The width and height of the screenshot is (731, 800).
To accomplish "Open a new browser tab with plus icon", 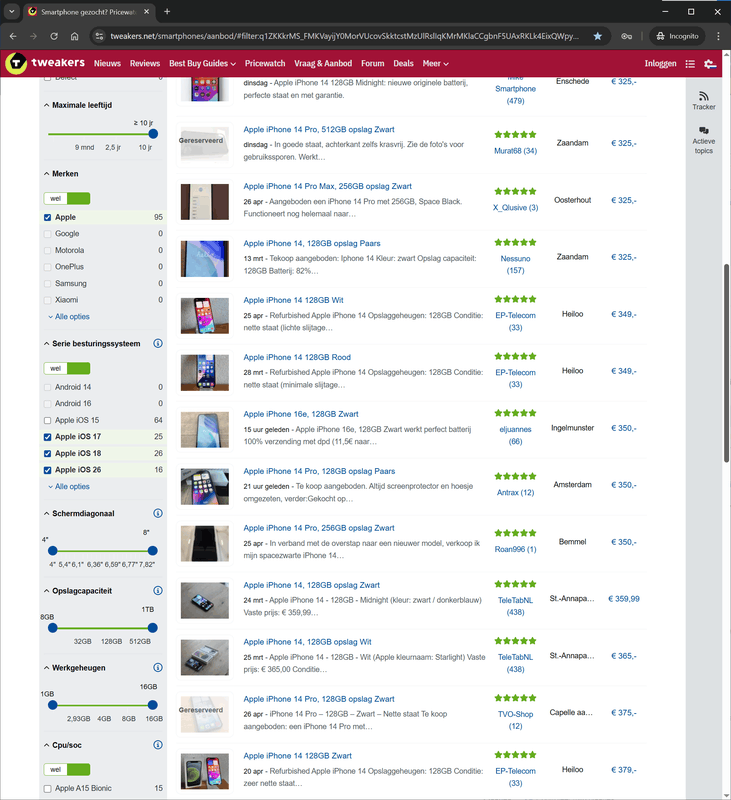I will pyautogui.click(x=167, y=11).
